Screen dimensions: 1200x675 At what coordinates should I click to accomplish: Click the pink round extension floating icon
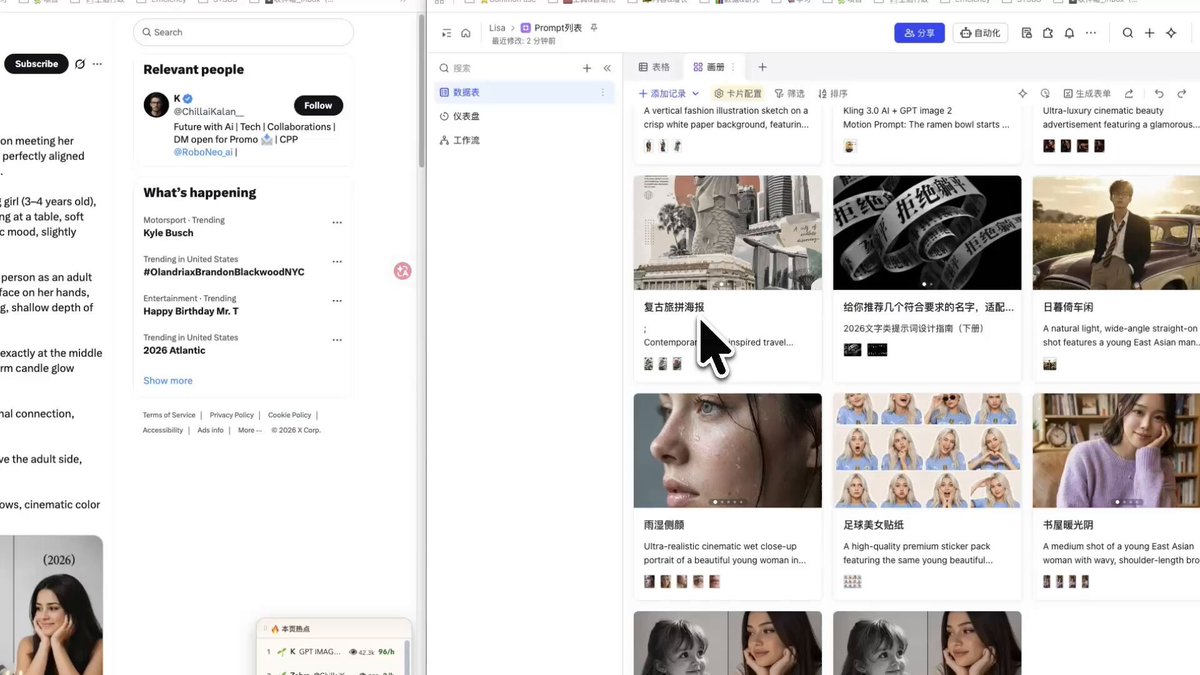click(x=402, y=271)
